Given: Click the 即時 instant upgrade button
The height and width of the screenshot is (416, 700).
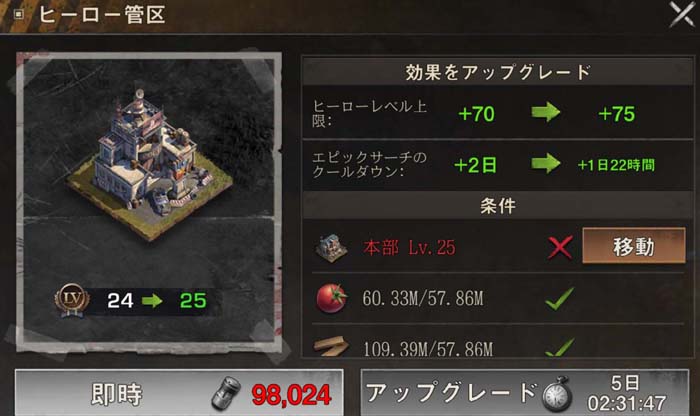Looking at the screenshot, I should point(179,392).
